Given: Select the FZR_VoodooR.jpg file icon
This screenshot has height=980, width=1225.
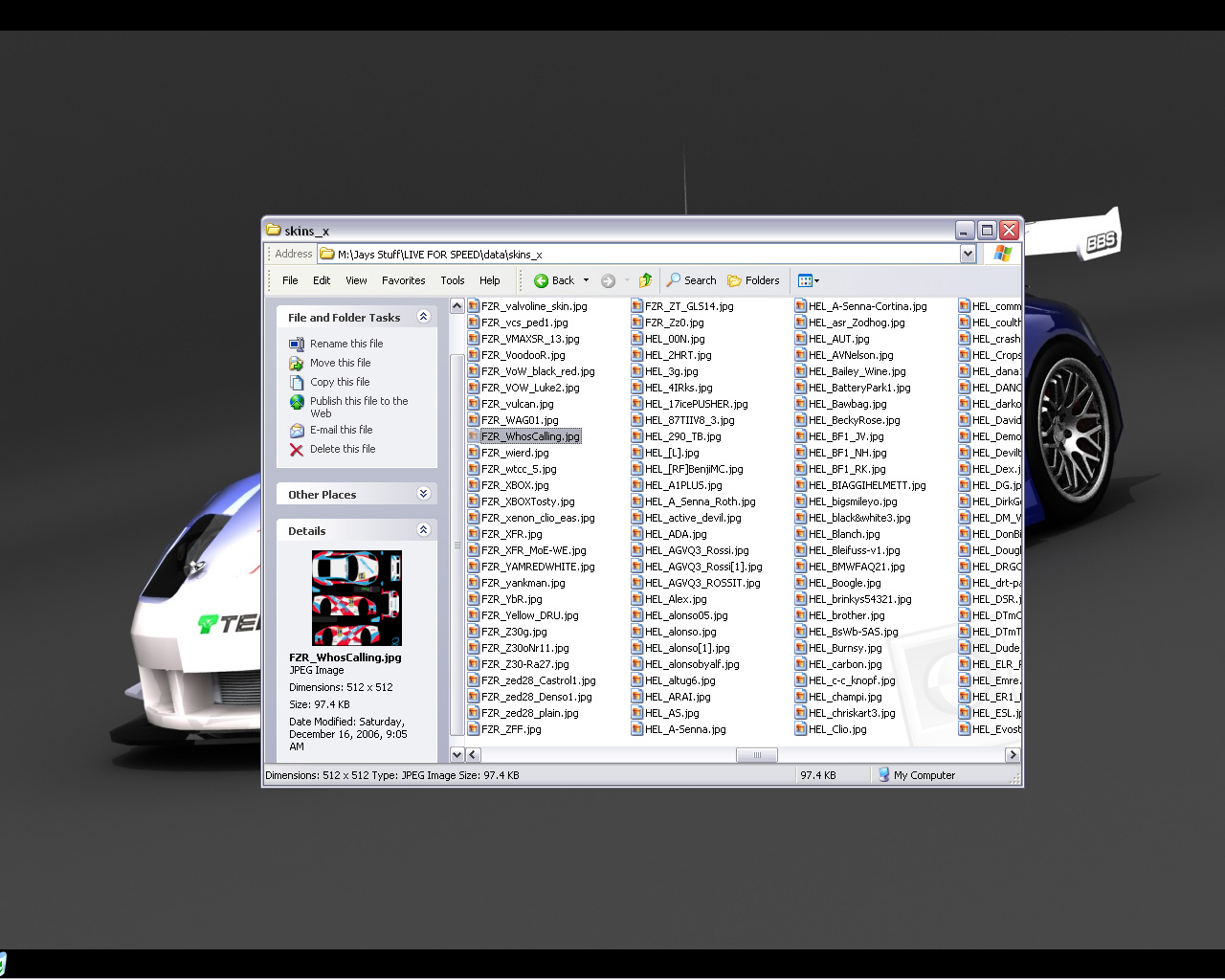Looking at the screenshot, I should (473, 355).
